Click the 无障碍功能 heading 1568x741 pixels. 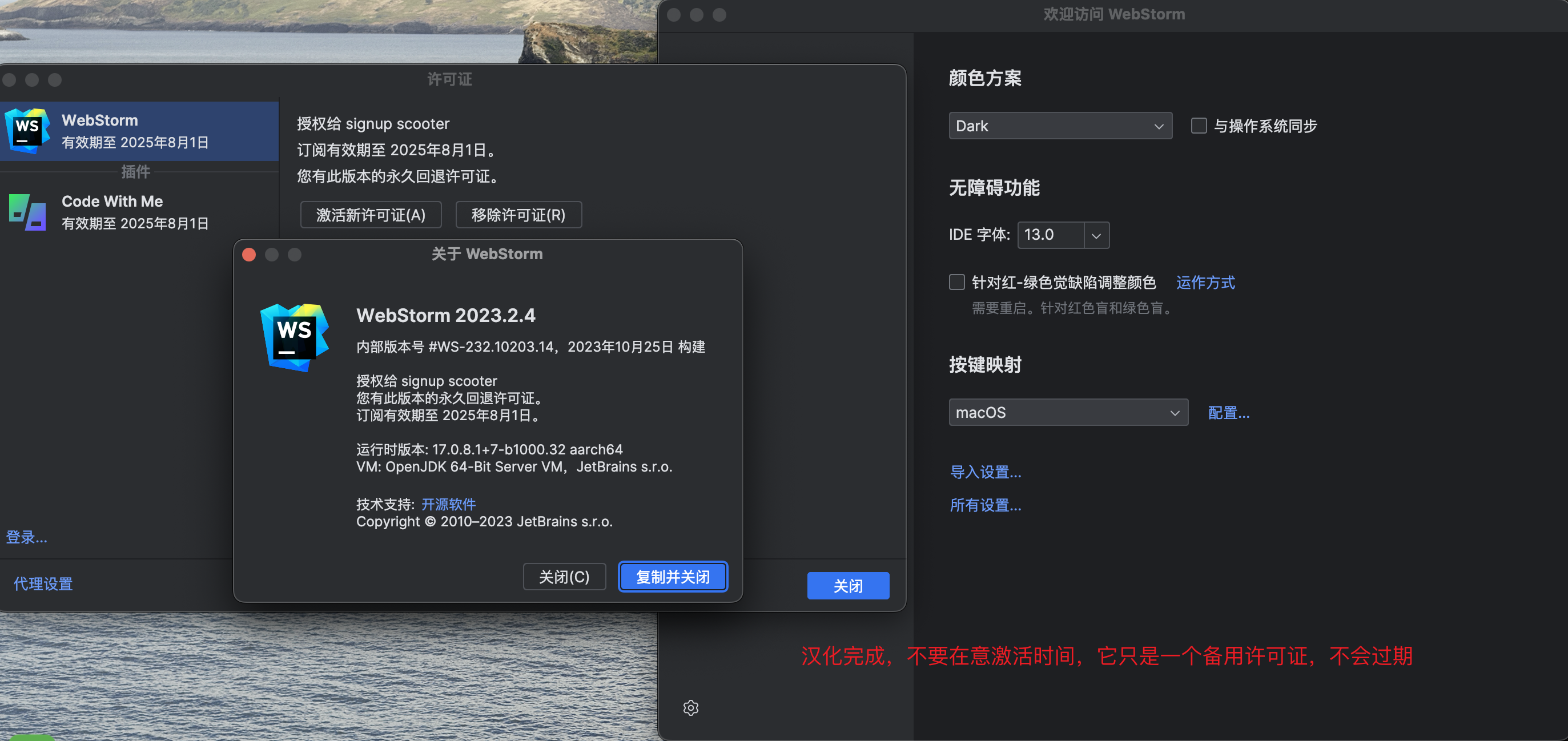tap(994, 187)
